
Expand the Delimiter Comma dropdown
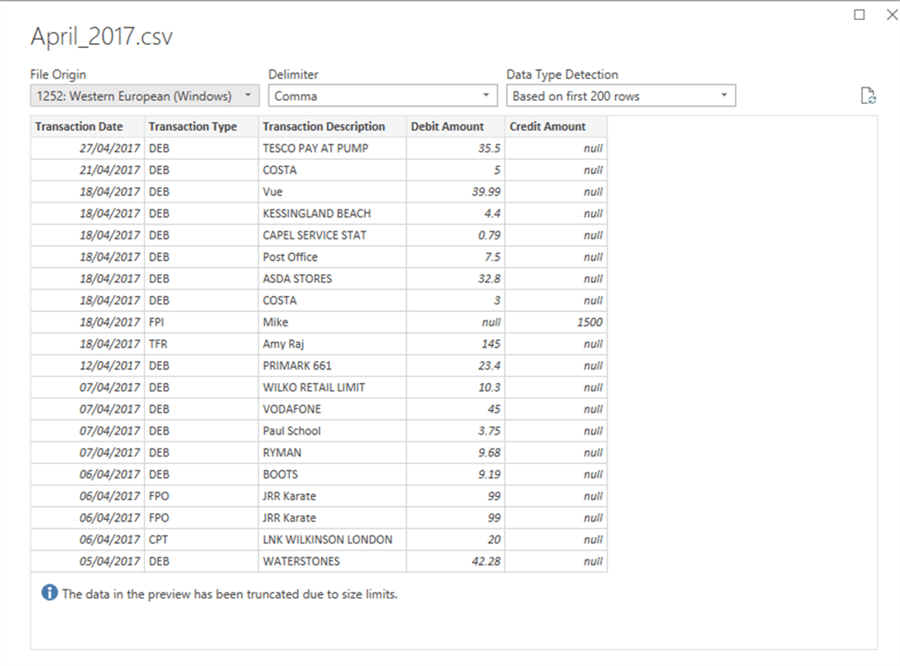pyautogui.click(x=382, y=96)
